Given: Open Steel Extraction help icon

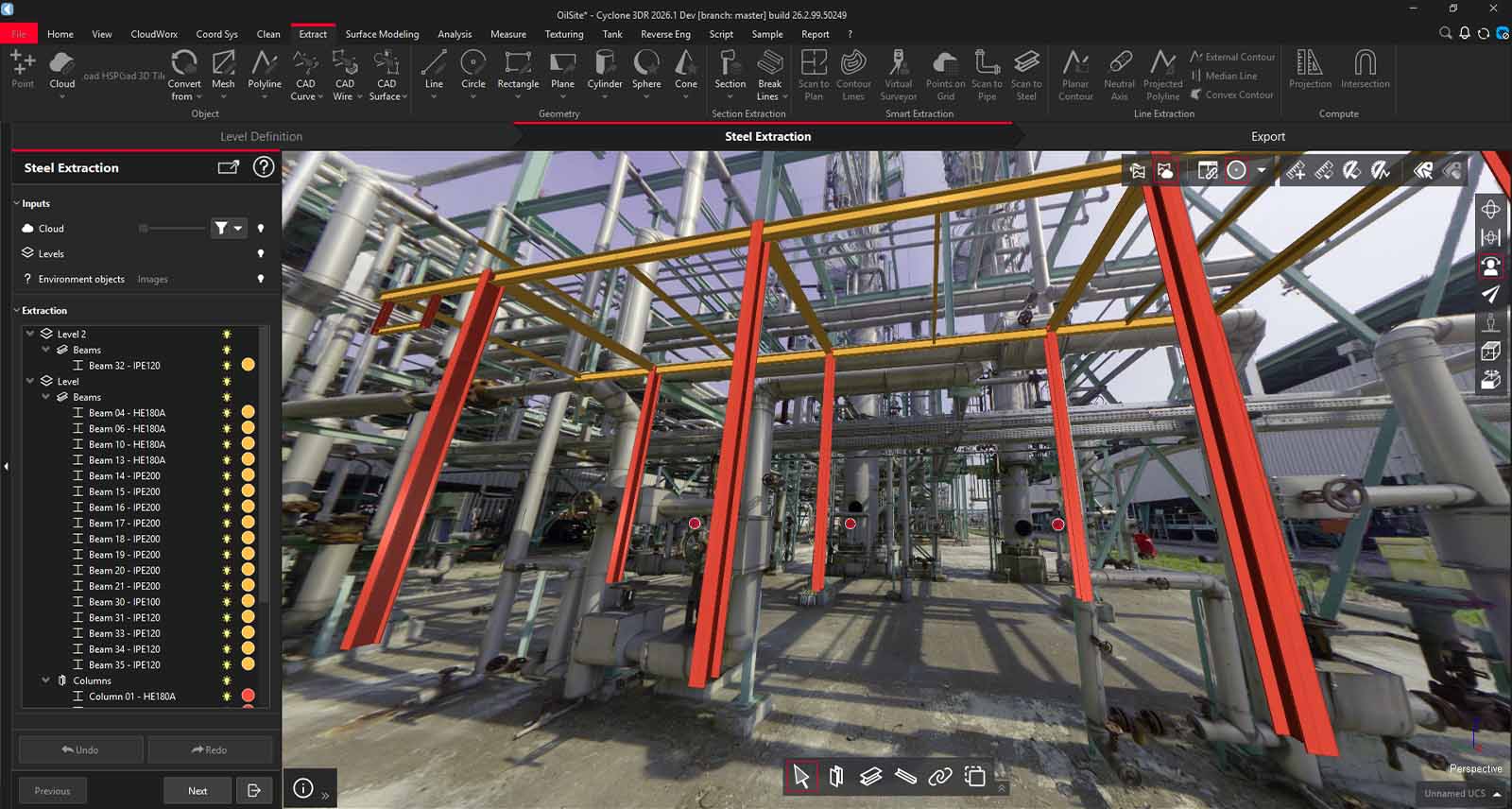Looking at the screenshot, I should (264, 167).
